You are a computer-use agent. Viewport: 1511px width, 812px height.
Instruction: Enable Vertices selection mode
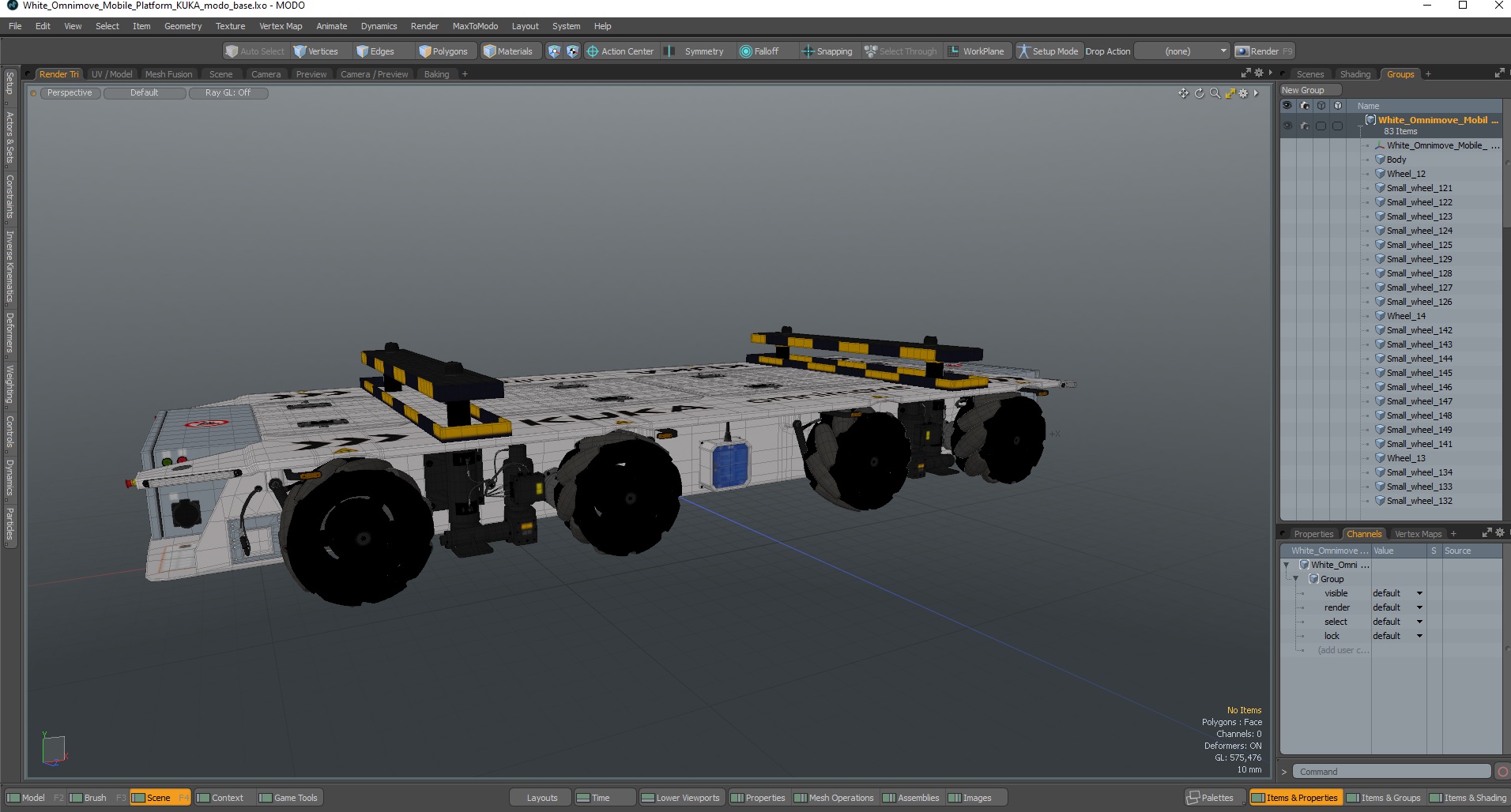(315, 51)
